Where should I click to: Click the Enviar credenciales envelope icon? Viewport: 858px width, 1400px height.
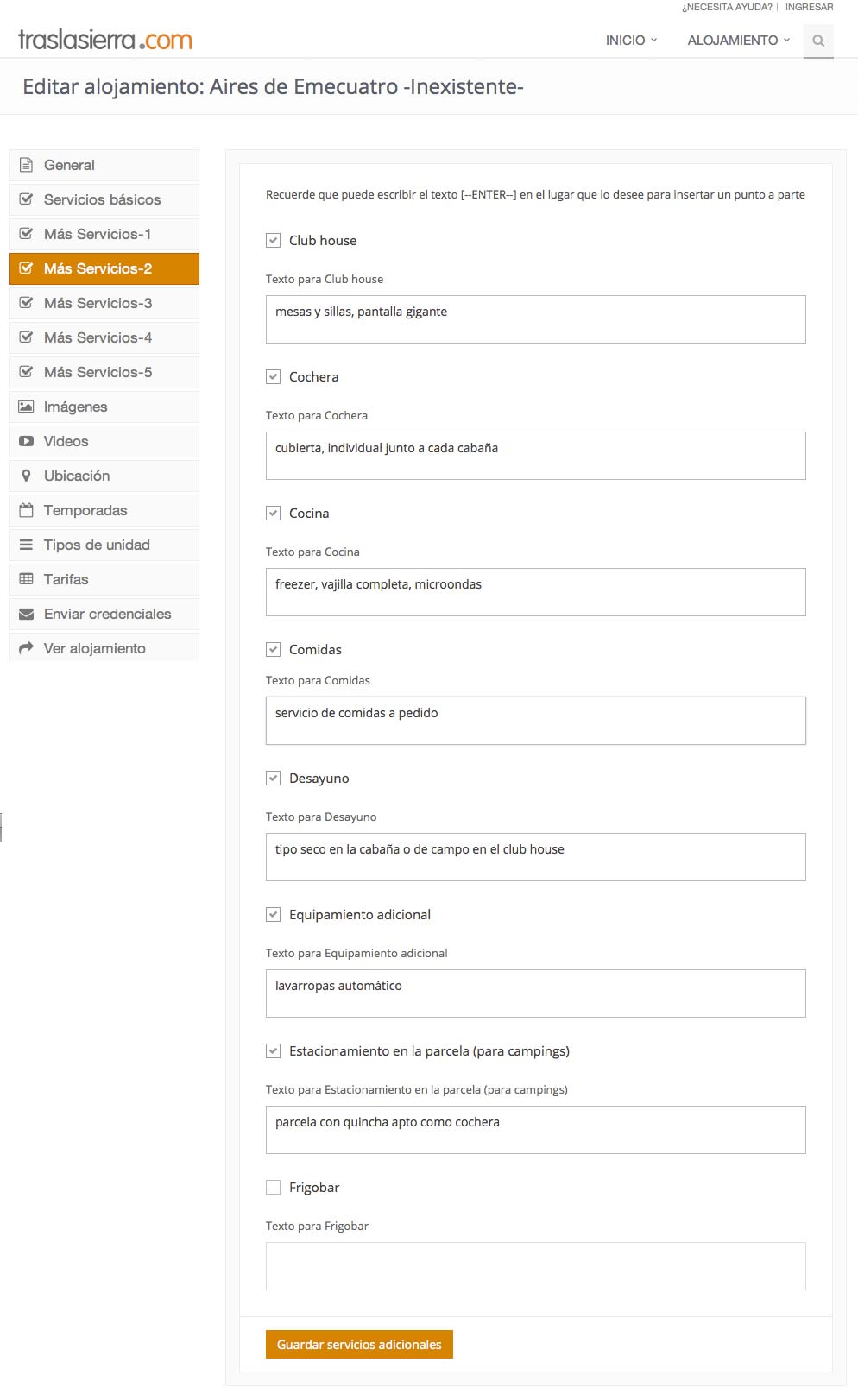click(x=26, y=614)
